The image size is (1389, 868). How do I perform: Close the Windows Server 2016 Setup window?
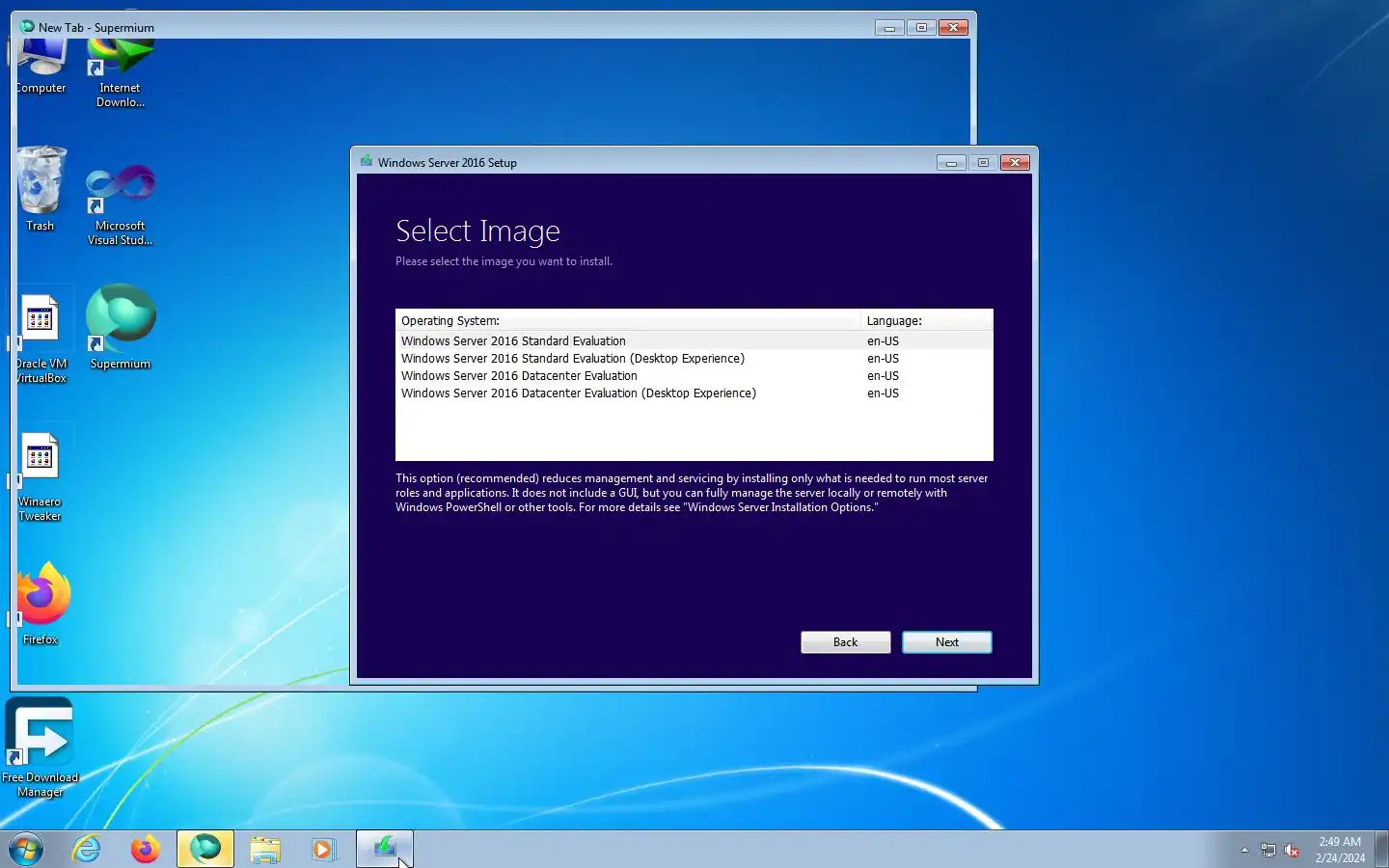(x=1015, y=162)
